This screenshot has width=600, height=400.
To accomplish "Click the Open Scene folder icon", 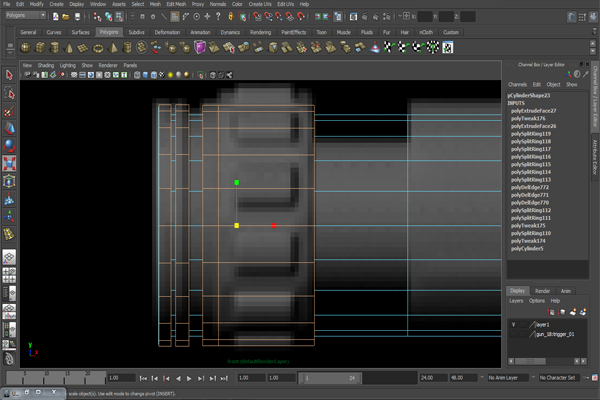I will (66, 16).
